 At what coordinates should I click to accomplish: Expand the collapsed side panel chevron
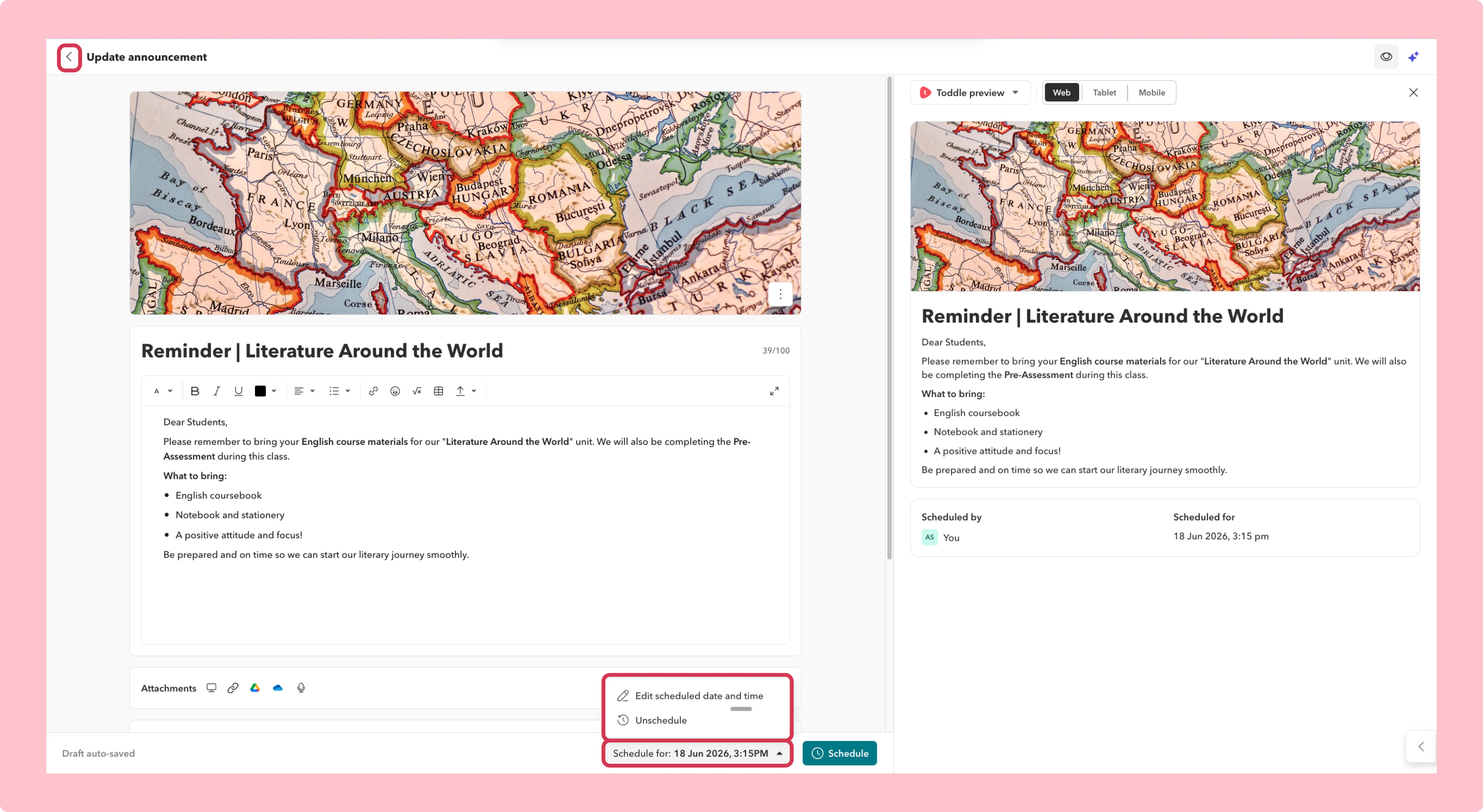point(1421,746)
